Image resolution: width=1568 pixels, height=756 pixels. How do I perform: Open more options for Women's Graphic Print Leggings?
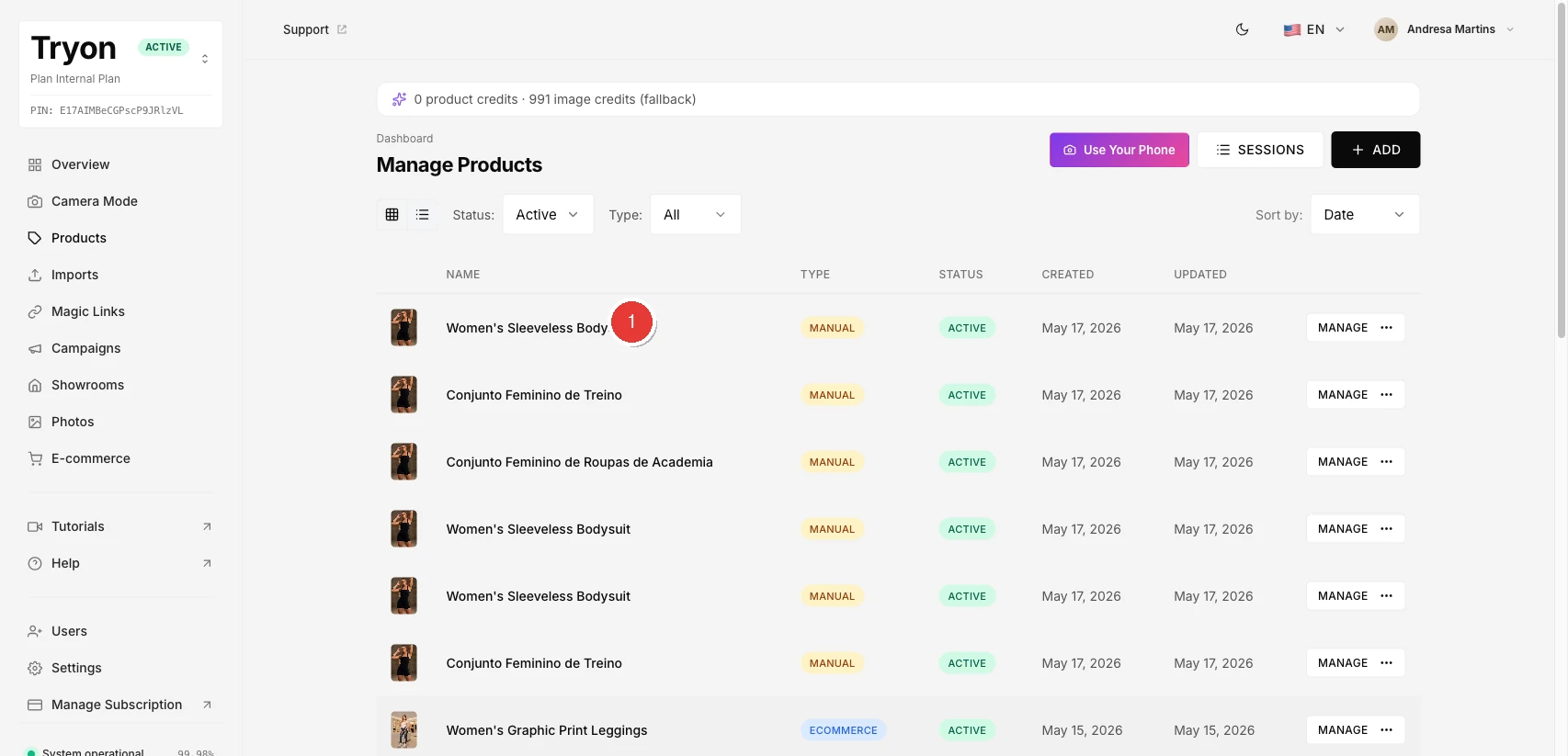pos(1387,730)
